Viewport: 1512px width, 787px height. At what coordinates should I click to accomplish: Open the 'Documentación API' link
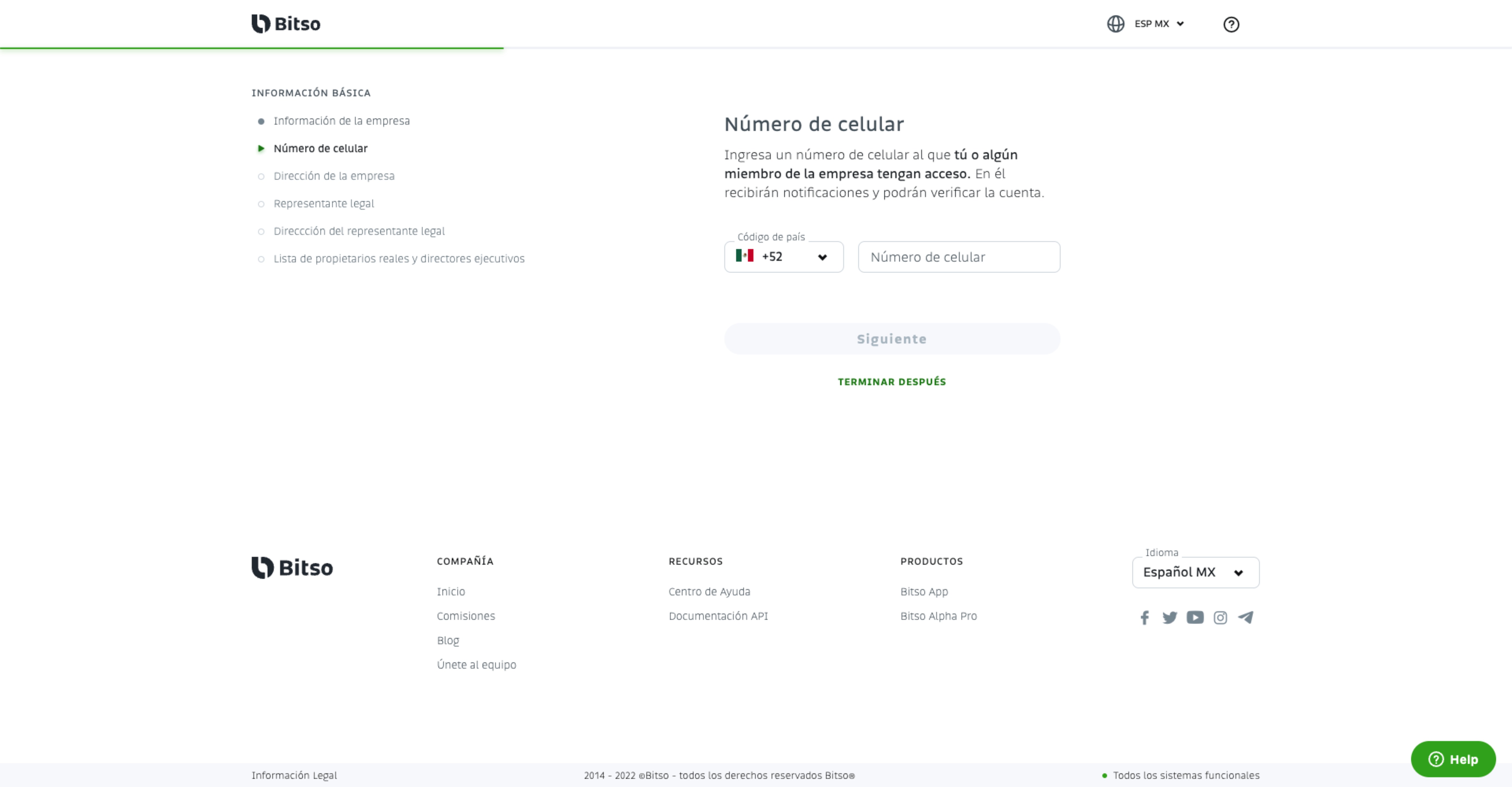(x=718, y=616)
